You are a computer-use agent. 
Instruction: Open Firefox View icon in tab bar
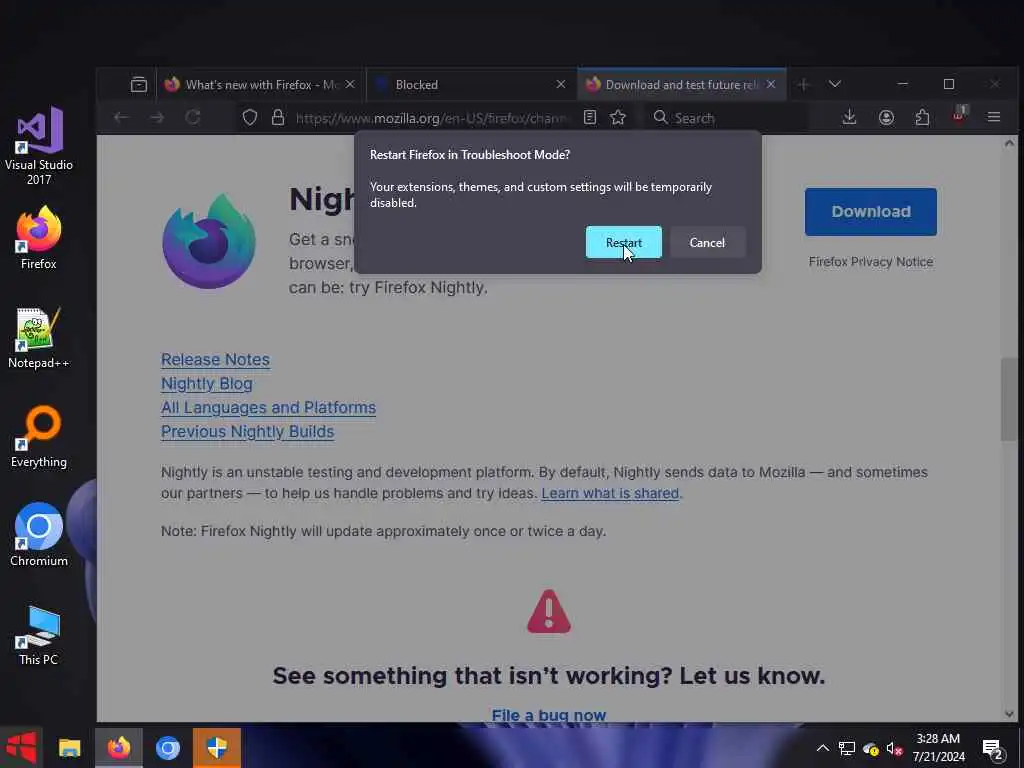click(138, 84)
